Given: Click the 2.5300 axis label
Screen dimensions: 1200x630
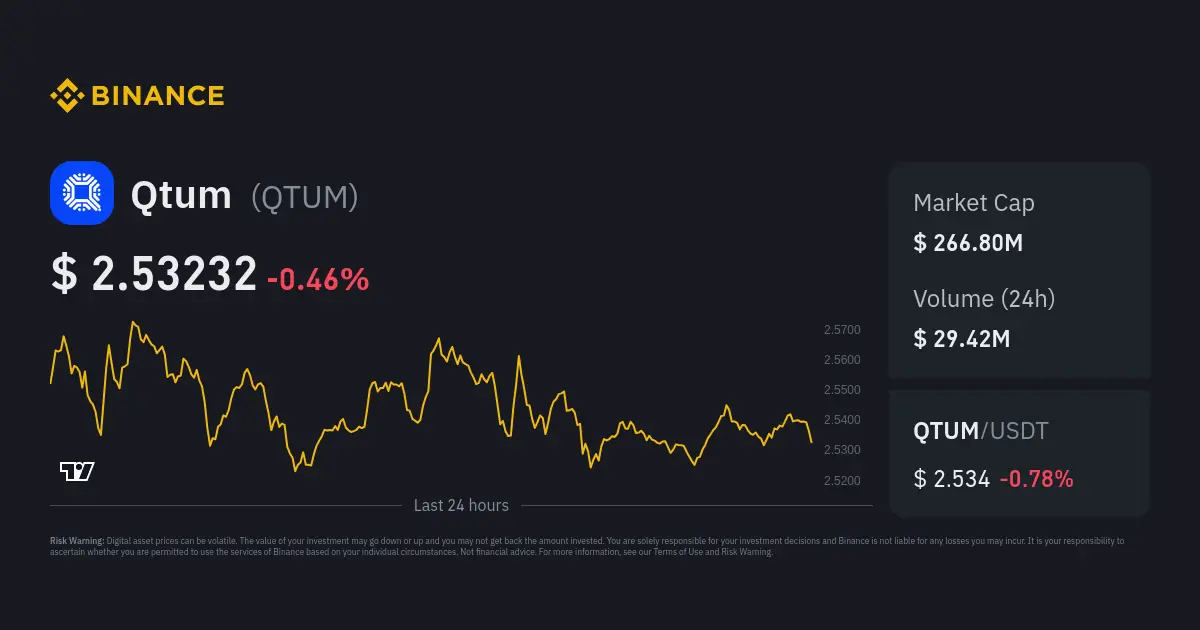Looking at the screenshot, I should coord(842,450).
